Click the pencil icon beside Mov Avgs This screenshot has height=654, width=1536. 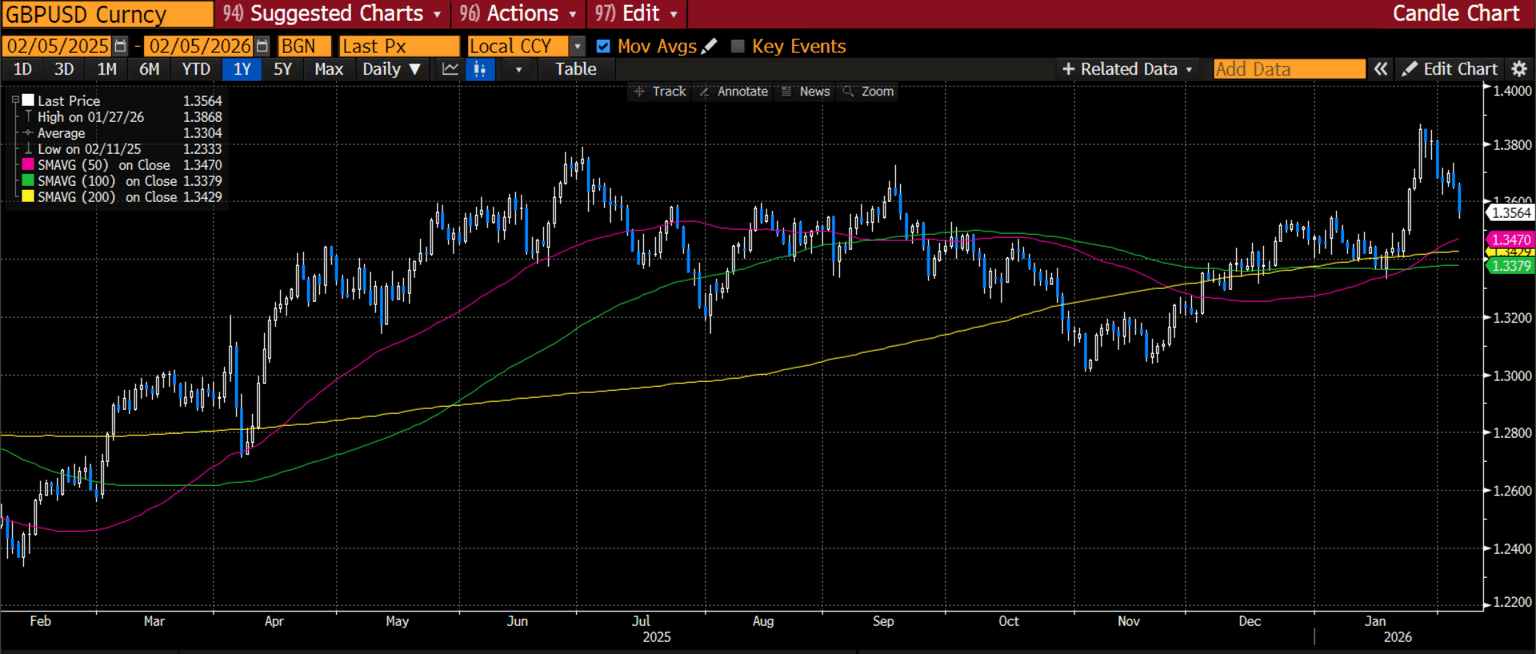709,46
